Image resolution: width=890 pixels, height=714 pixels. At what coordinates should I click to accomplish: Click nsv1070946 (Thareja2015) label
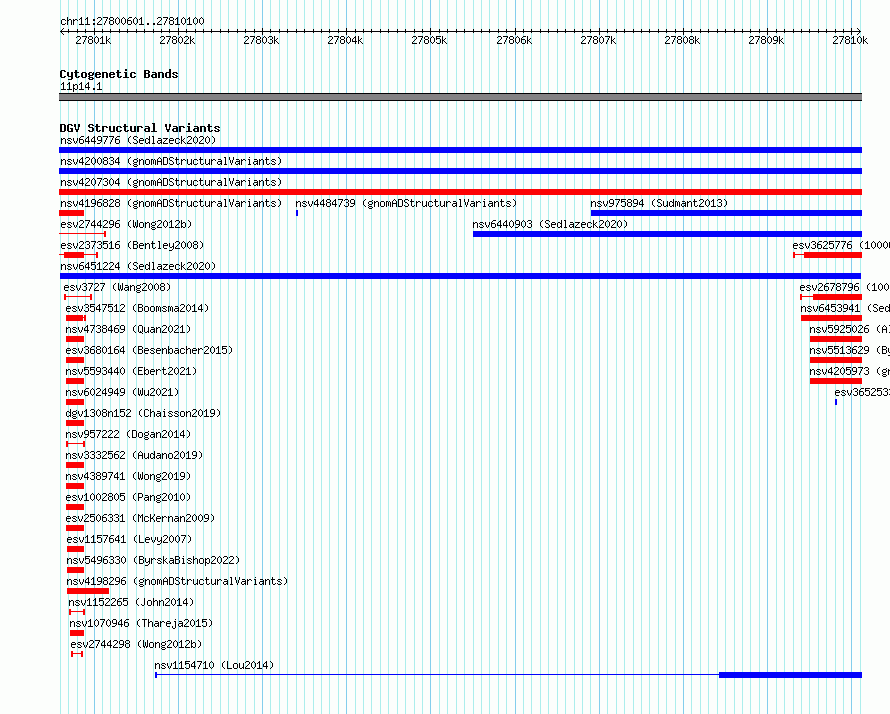point(141,623)
